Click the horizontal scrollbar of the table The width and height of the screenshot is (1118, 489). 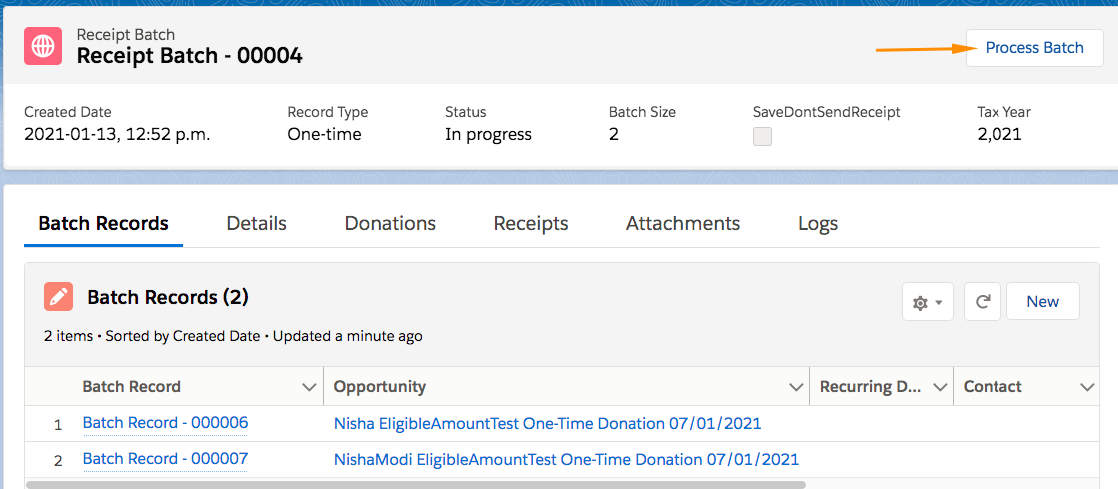pos(416,485)
